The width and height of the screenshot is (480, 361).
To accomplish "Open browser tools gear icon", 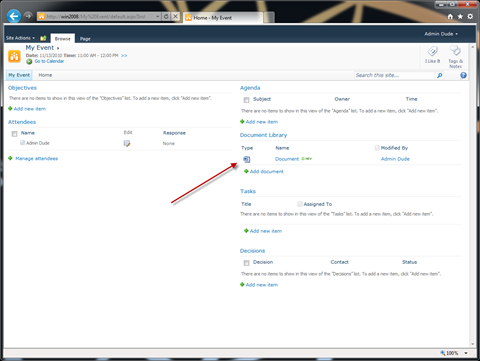I will [470, 16].
